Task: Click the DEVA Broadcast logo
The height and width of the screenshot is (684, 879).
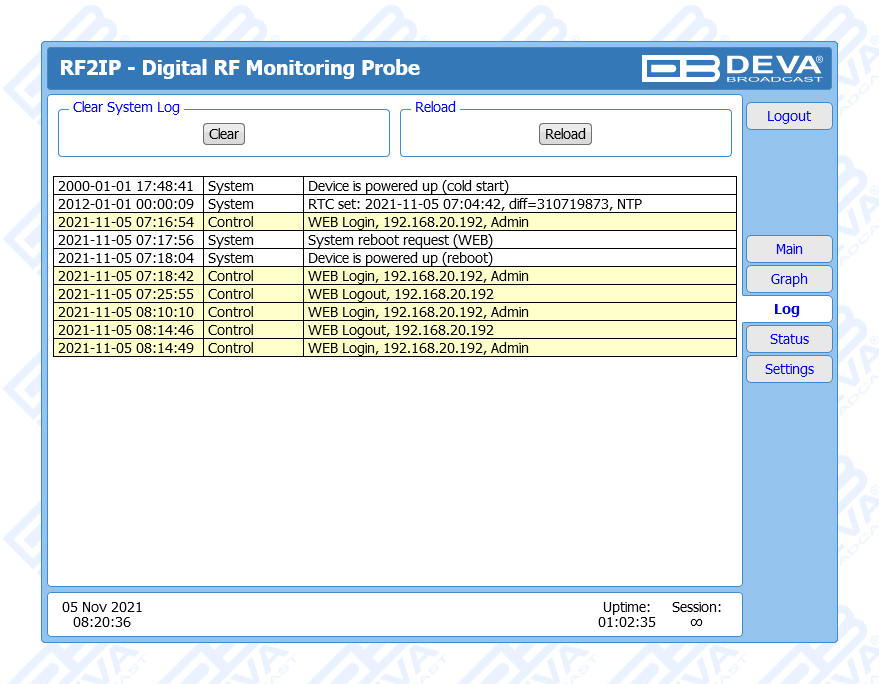Action: tap(732, 68)
